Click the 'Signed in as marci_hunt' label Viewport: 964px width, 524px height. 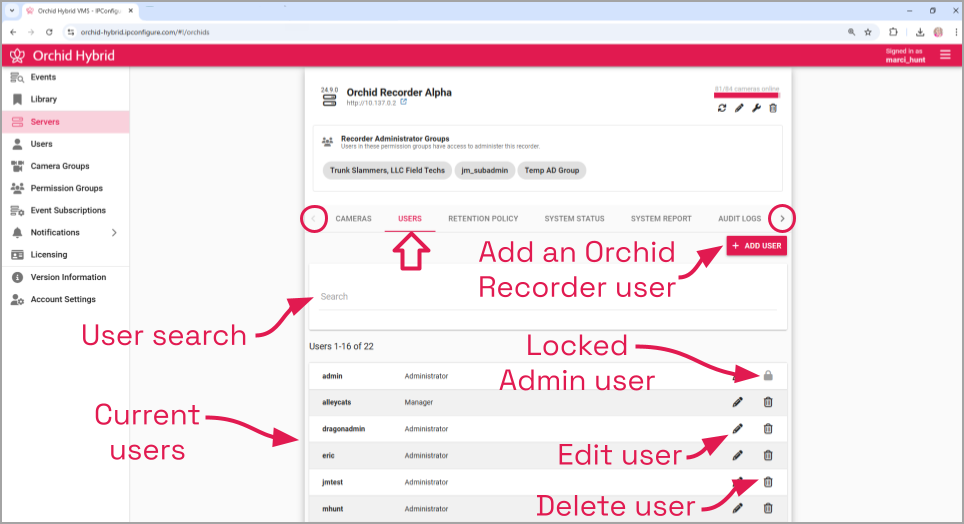(905, 55)
